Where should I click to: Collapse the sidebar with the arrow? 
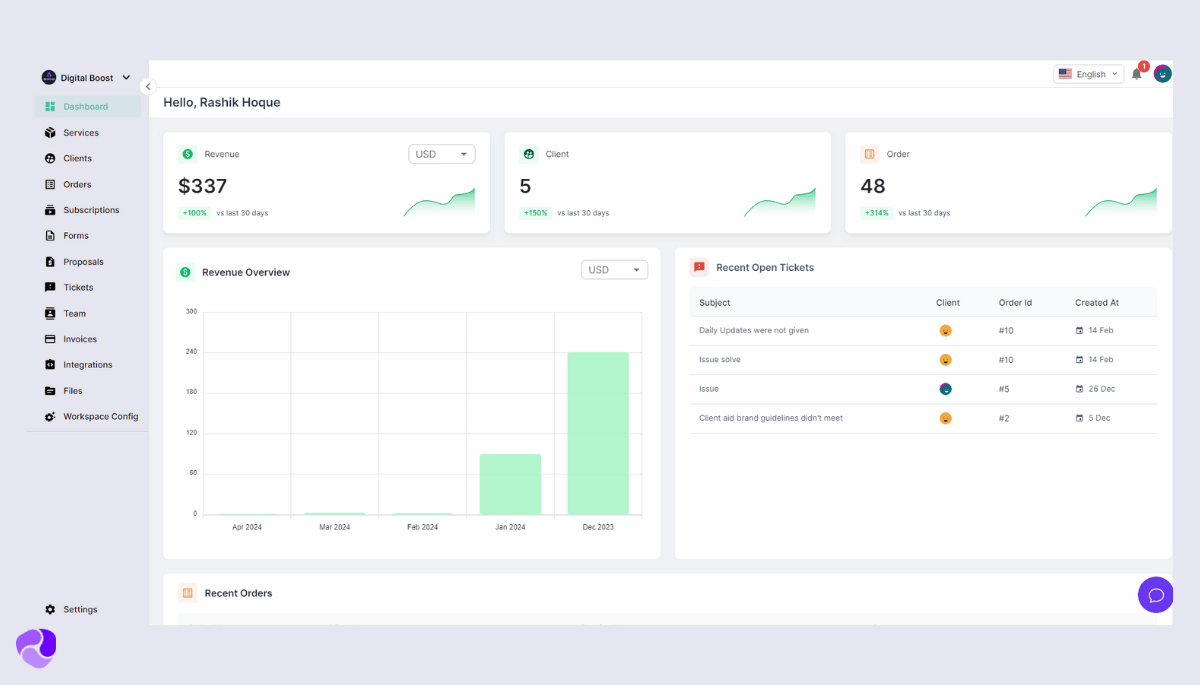coord(148,86)
